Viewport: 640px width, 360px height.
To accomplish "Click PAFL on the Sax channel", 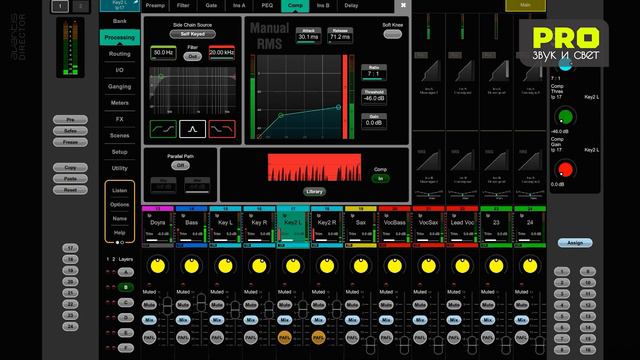I will click(x=352, y=338).
